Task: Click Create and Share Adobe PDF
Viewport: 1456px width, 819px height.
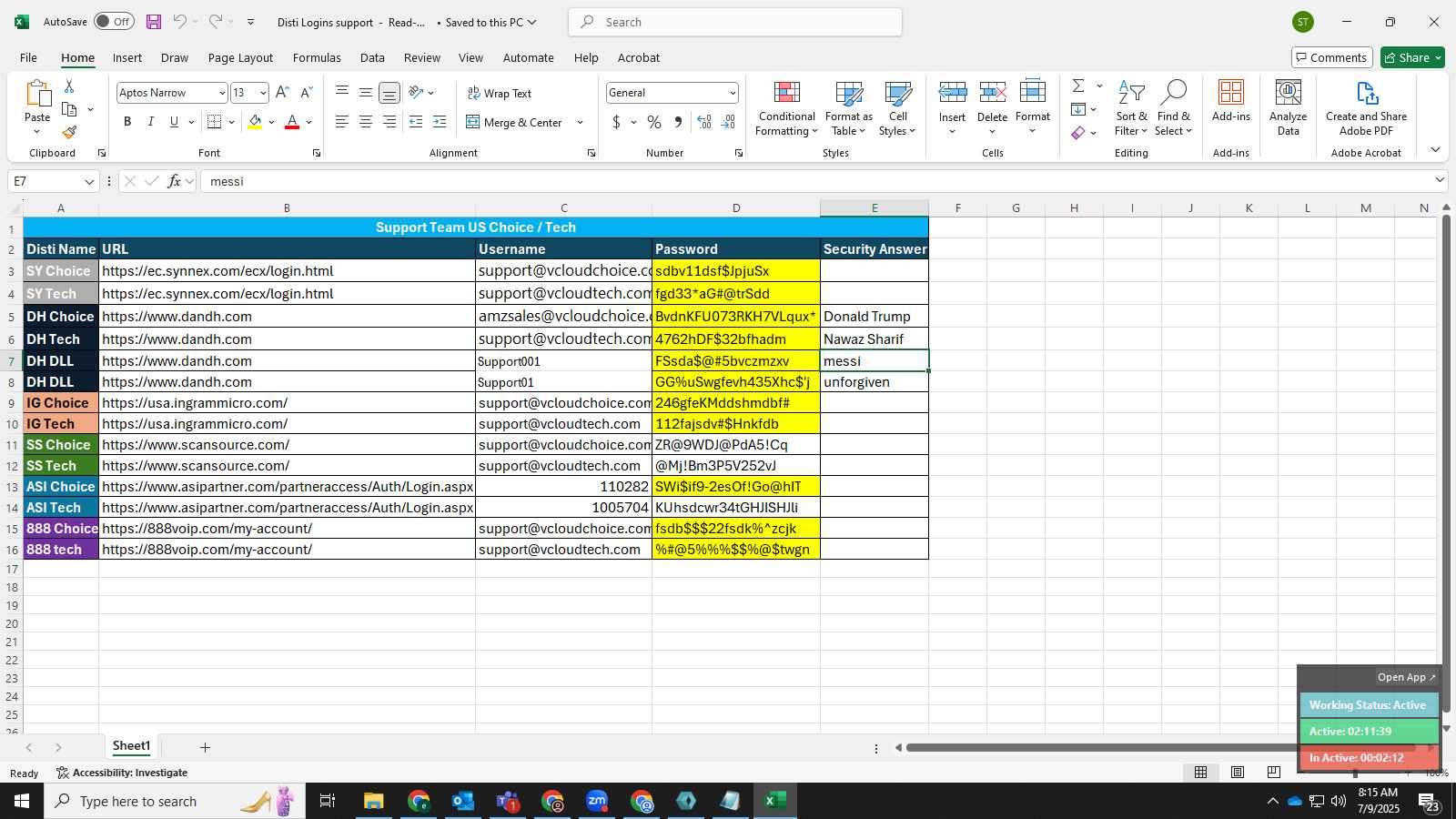Action: pos(1366,108)
